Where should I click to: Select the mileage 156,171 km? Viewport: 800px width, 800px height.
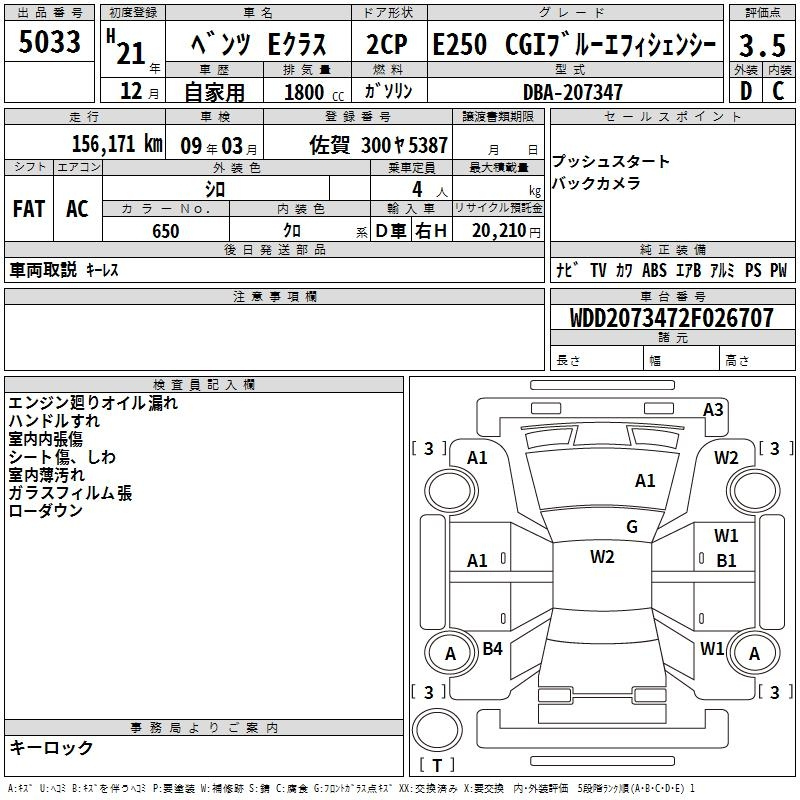coord(117,144)
